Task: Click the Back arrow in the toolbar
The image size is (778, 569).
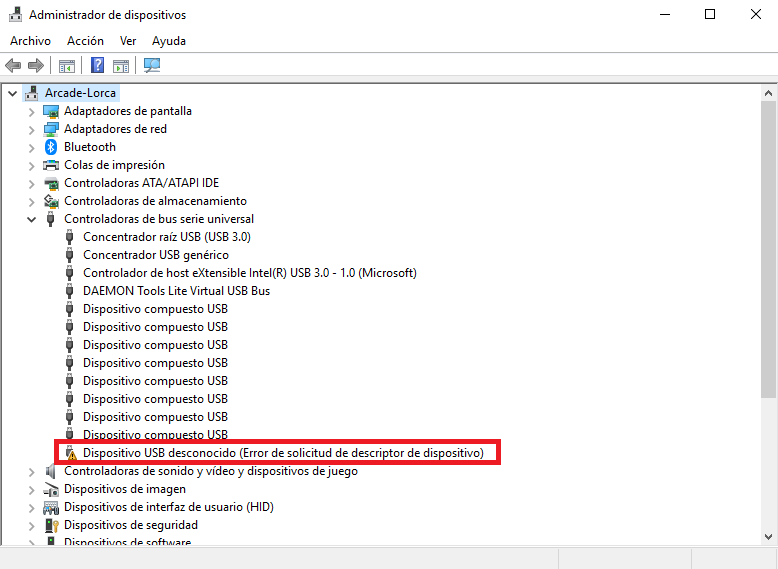Action: point(13,65)
